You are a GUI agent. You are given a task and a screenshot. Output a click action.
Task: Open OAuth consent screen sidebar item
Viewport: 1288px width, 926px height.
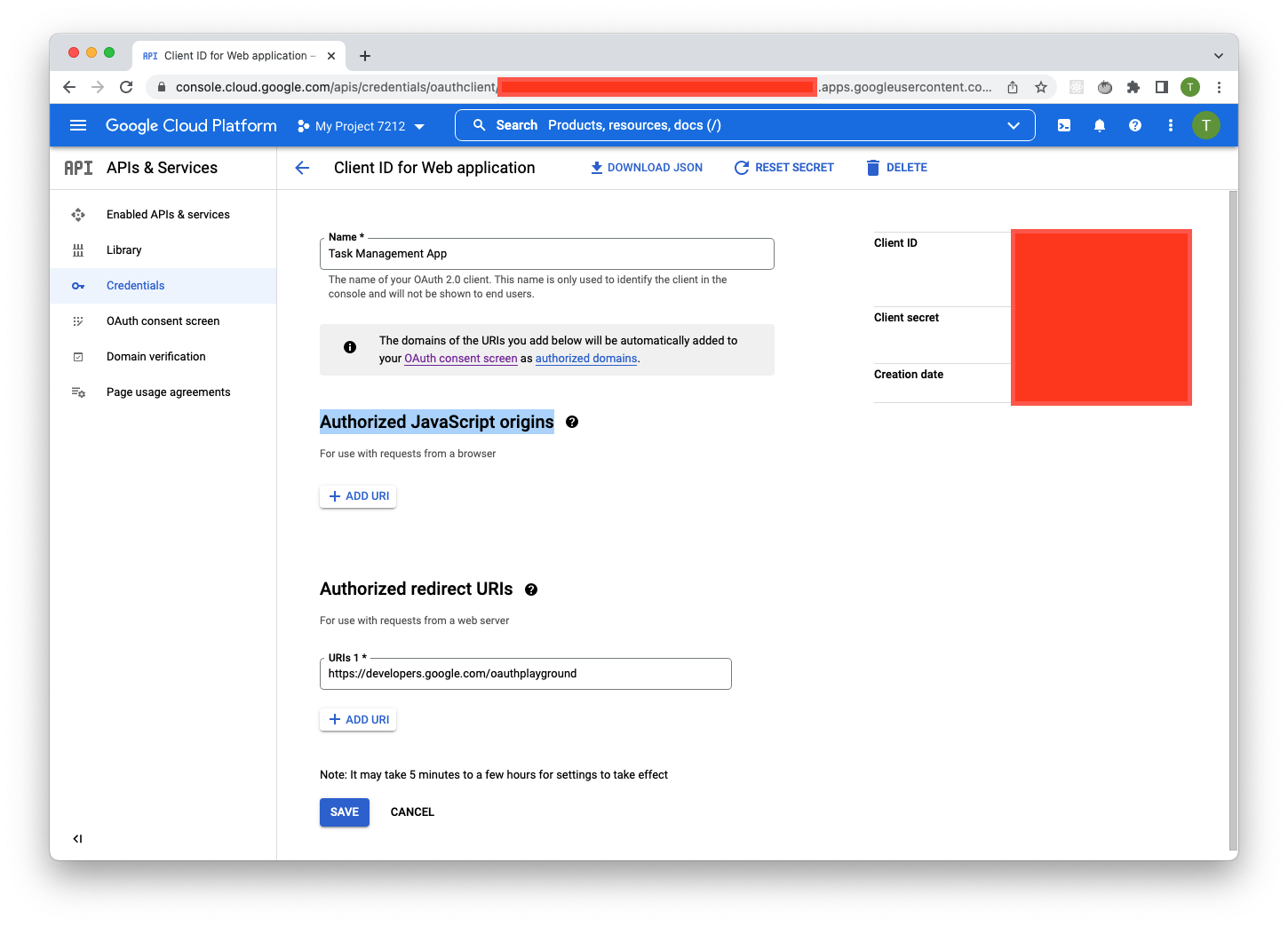click(x=163, y=321)
